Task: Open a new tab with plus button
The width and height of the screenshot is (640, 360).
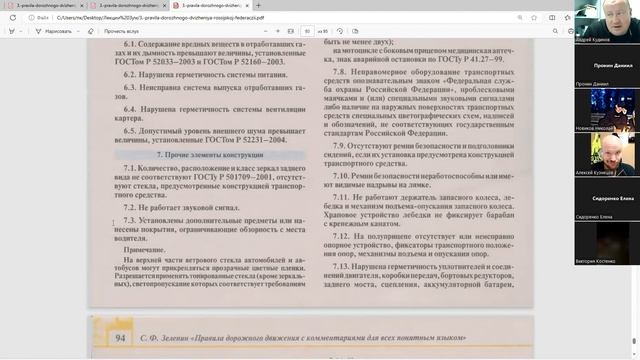Action: (258, 6)
